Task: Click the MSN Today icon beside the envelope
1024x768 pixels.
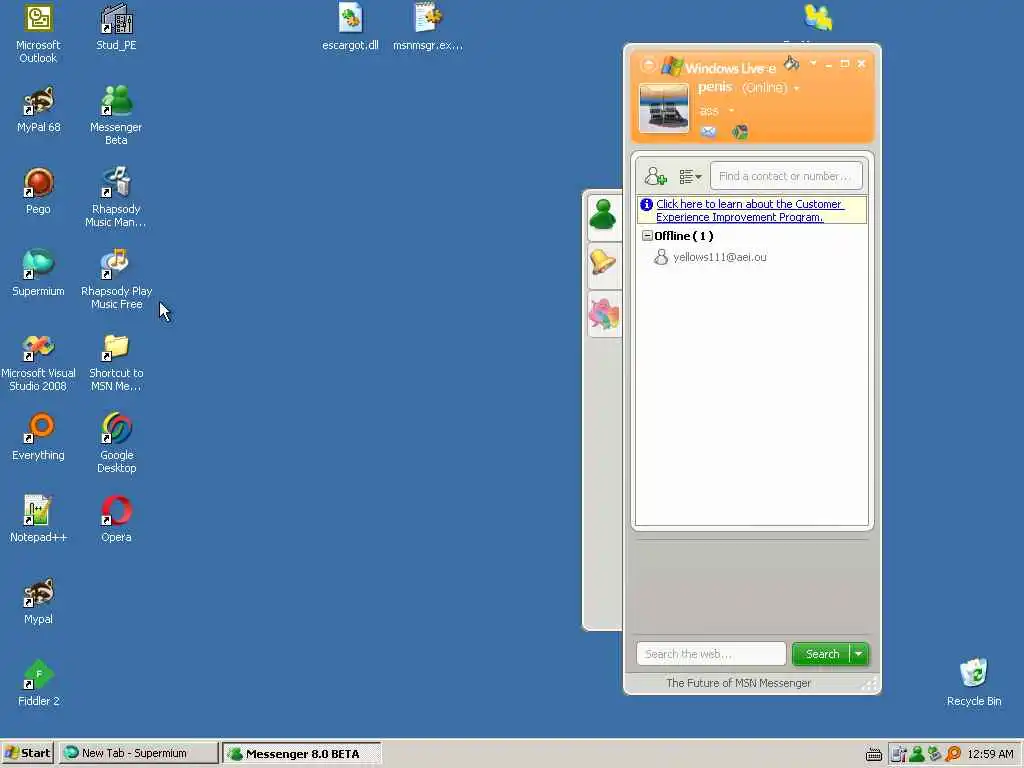Action: [739, 132]
